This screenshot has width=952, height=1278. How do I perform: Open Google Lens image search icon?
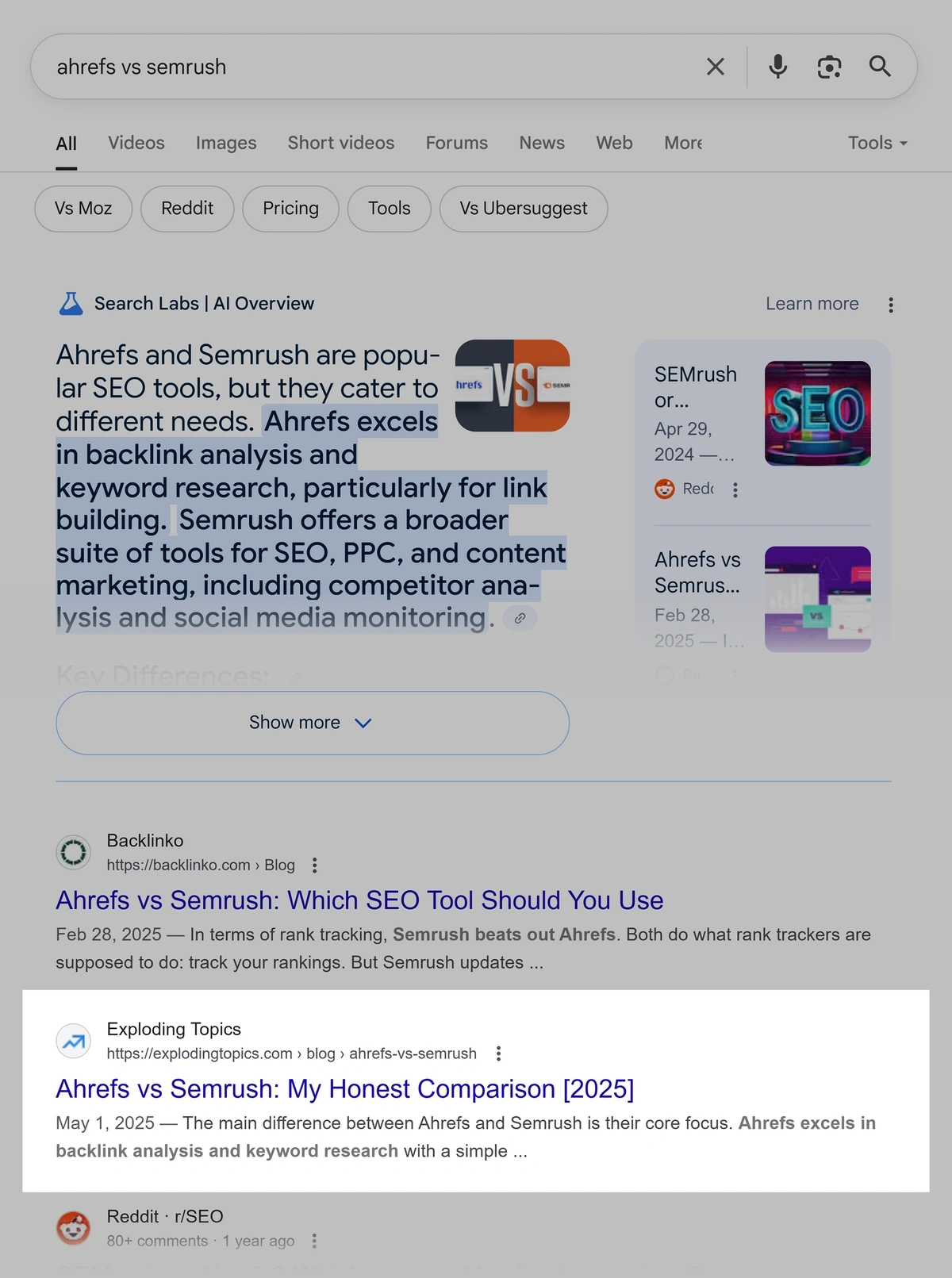(829, 67)
